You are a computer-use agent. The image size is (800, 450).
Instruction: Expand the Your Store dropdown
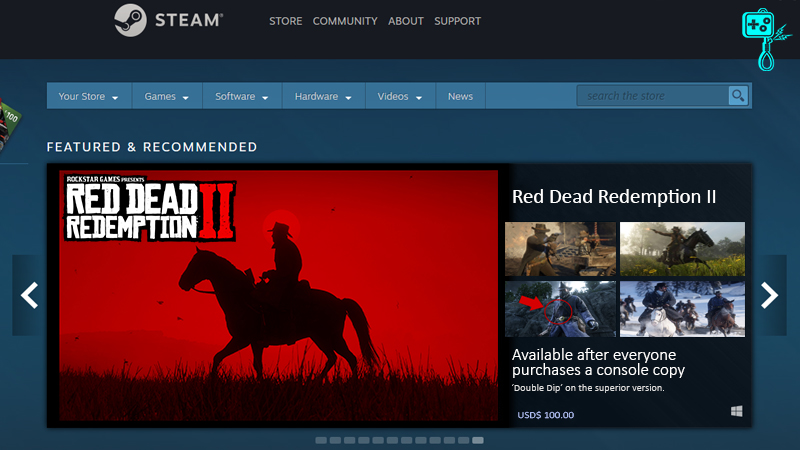pos(89,96)
